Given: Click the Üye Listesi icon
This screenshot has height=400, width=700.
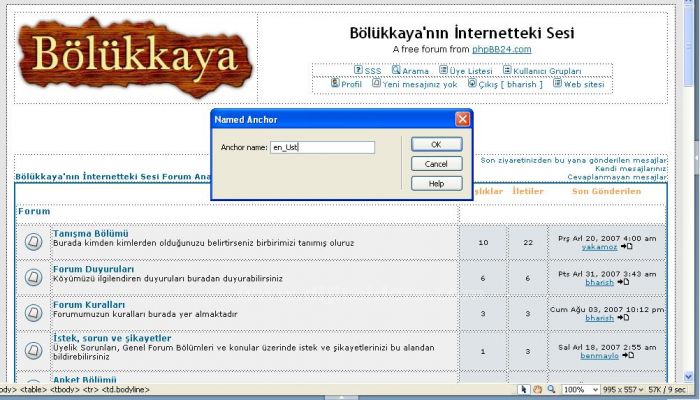Looking at the screenshot, I should (x=443, y=70).
